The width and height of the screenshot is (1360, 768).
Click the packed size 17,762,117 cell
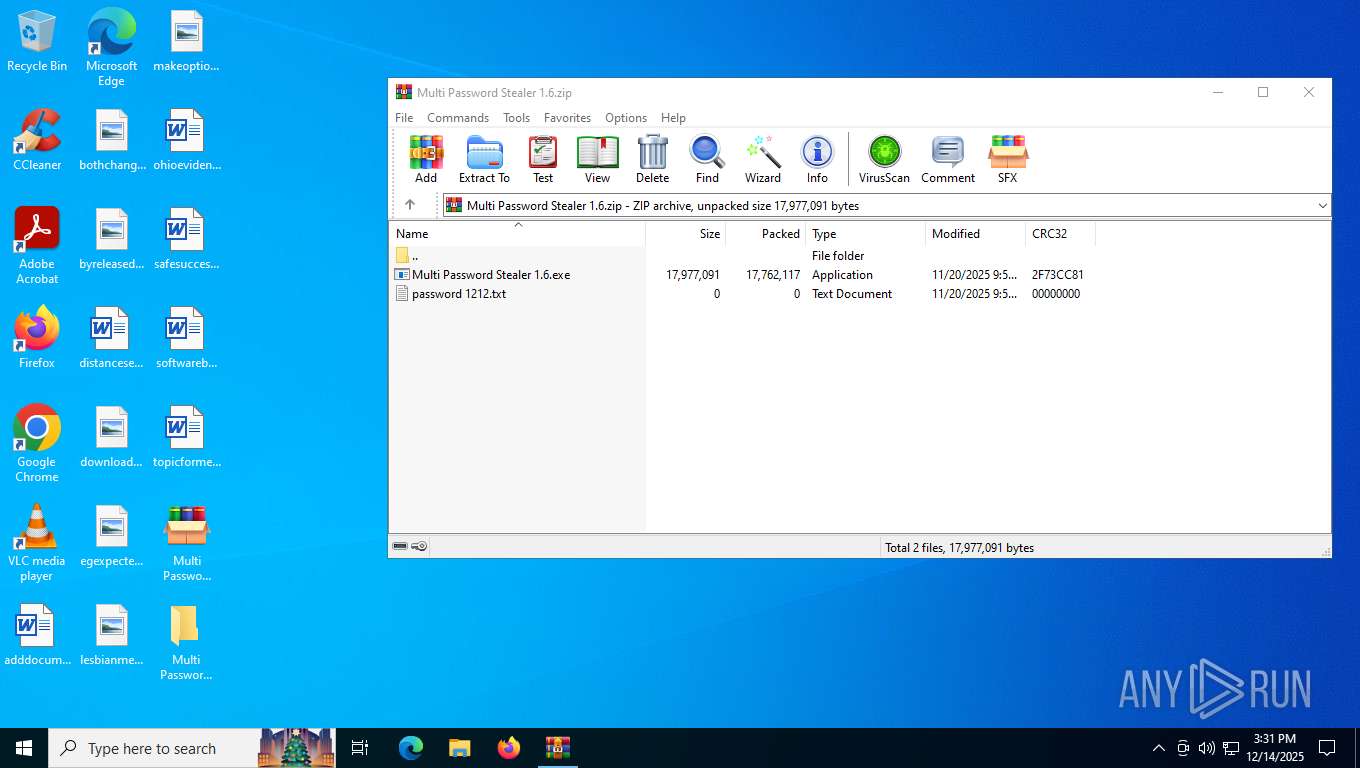point(773,275)
